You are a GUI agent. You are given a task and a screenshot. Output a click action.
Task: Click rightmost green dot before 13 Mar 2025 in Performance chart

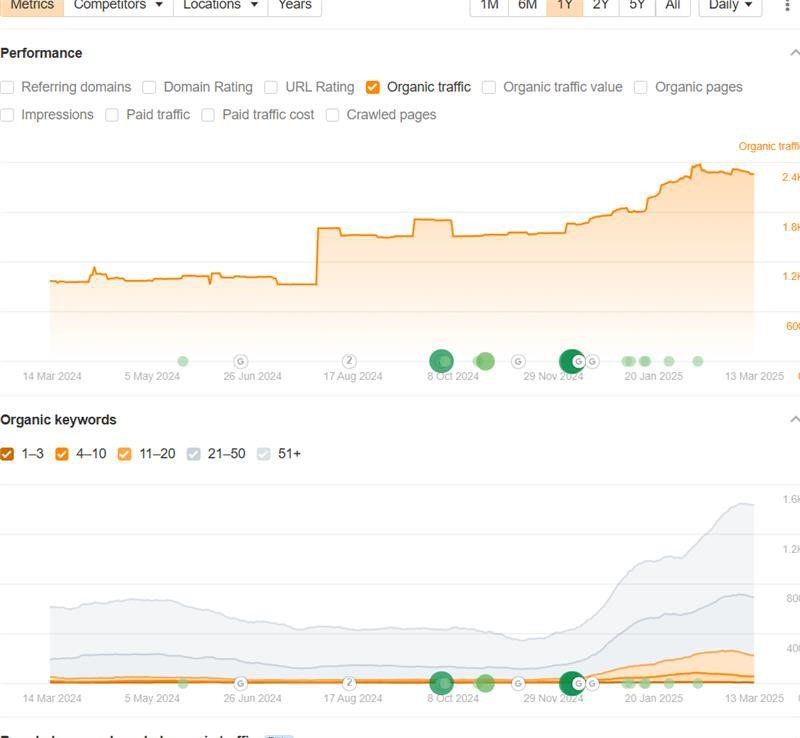pos(697,361)
